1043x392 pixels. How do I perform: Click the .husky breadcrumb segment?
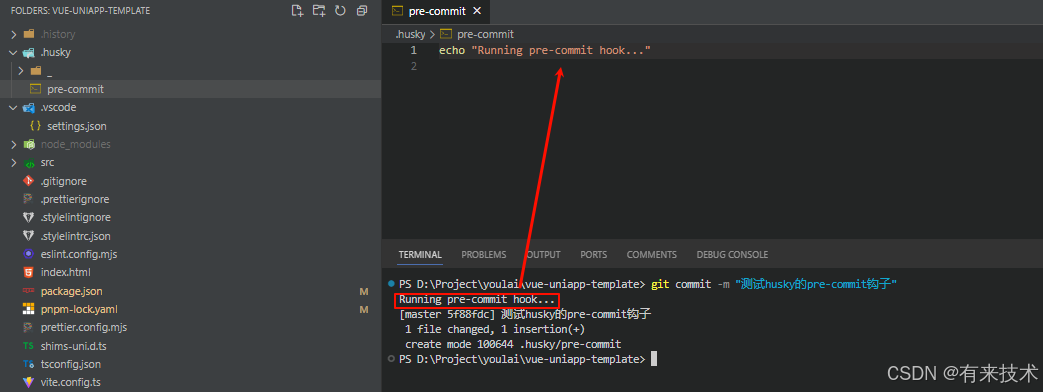(x=410, y=34)
